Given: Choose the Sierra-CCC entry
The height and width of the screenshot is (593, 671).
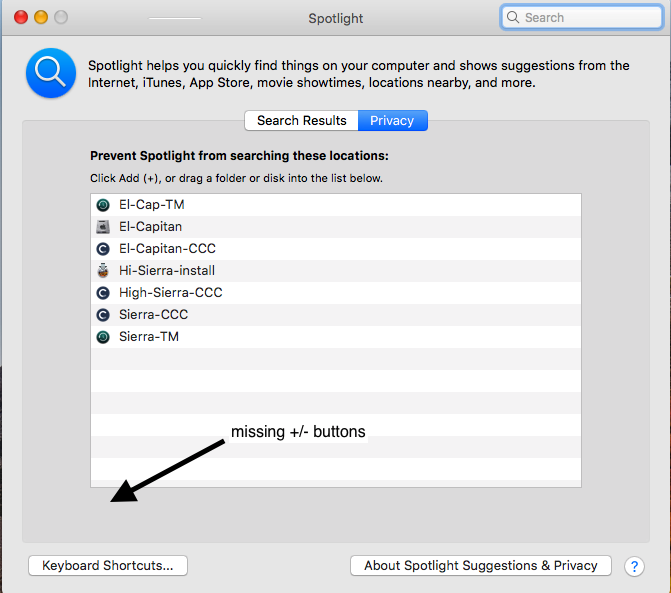Looking at the screenshot, I should tap(336, 315).
